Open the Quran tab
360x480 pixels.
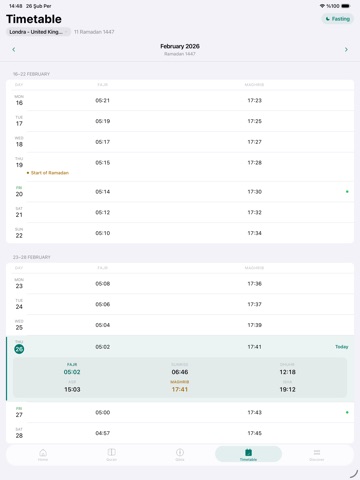click(111, 454)
